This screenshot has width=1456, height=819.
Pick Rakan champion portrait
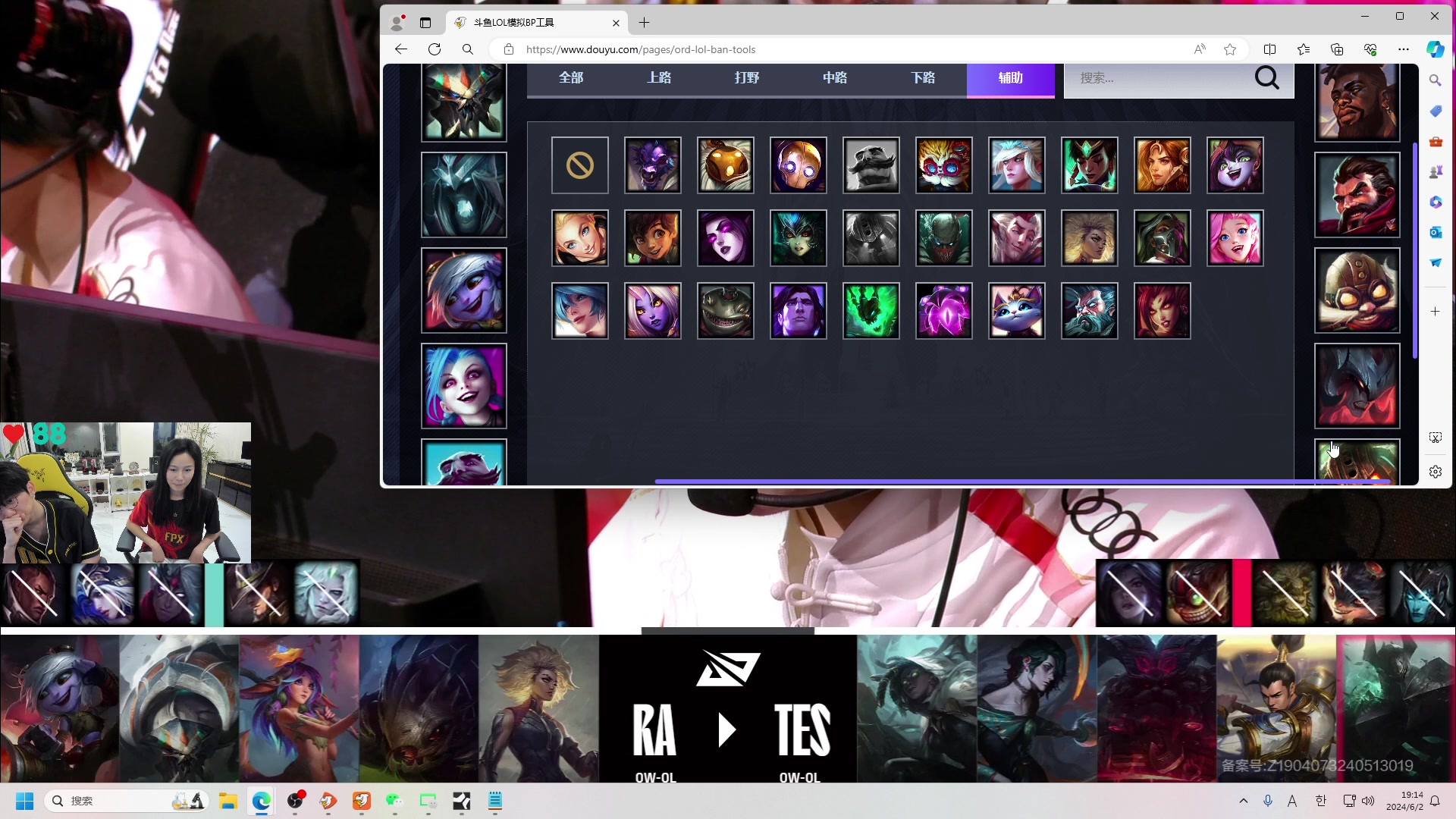tap(1016, 238)
